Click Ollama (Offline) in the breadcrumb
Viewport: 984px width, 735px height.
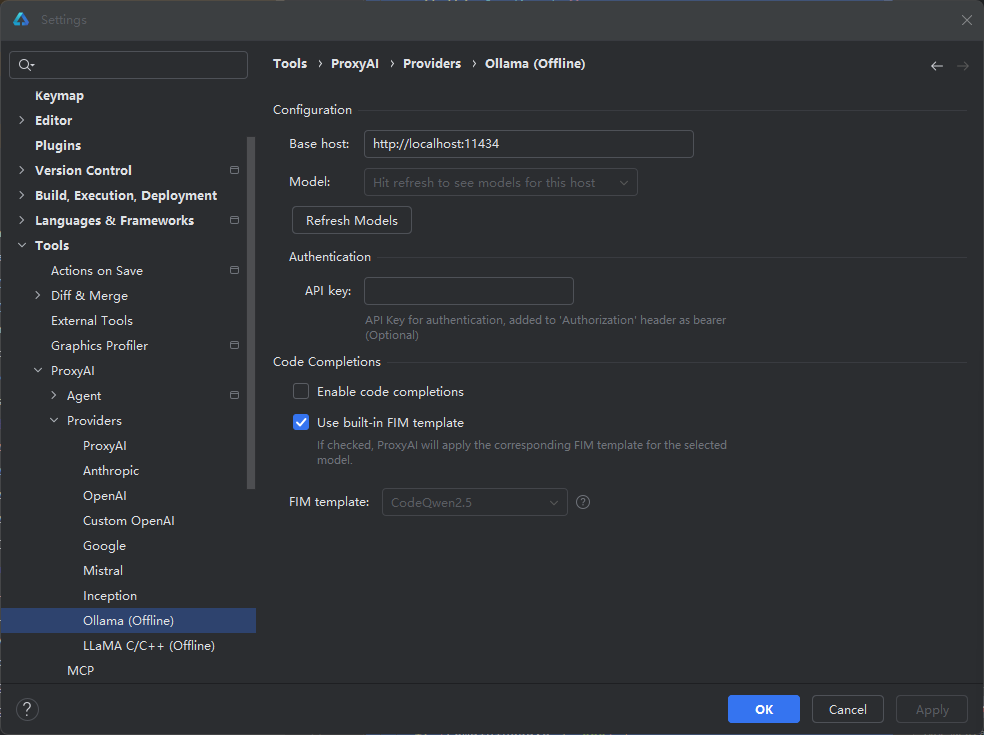coord(535,63)
